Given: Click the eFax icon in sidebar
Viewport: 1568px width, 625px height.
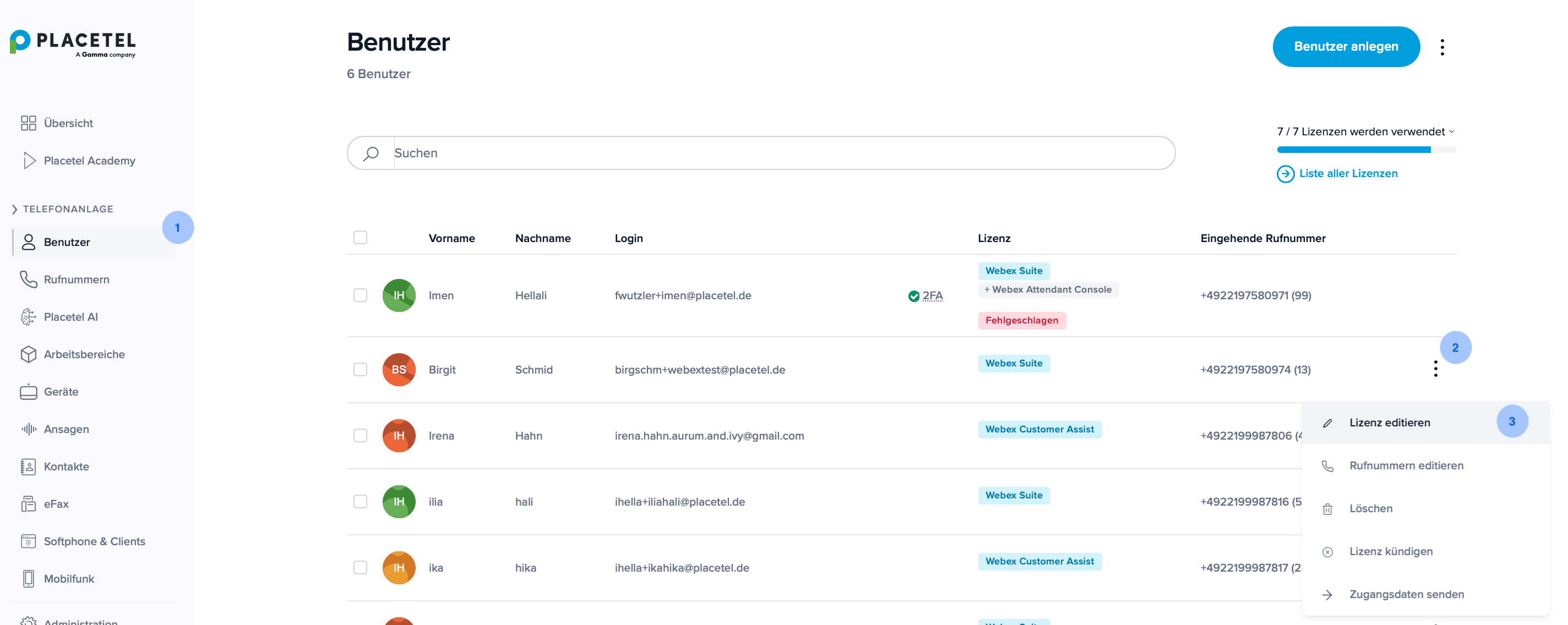Looking at the screenshot, I should click(x=28, y=504).
